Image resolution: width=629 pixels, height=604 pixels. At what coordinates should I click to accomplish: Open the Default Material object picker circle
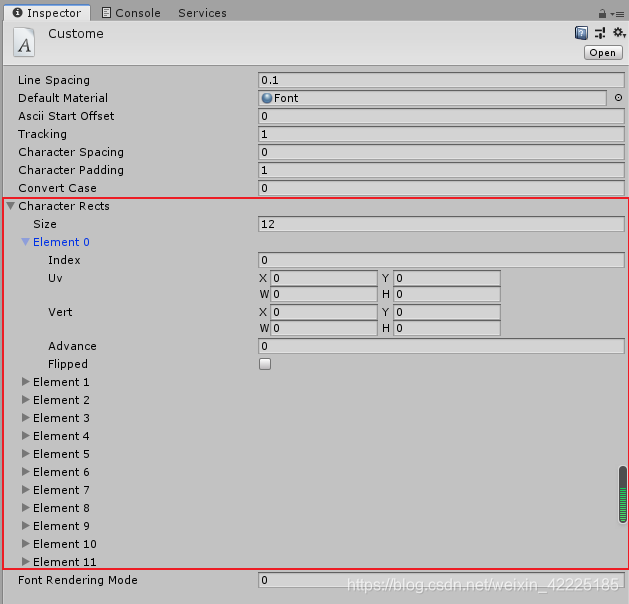coord(618,97)
